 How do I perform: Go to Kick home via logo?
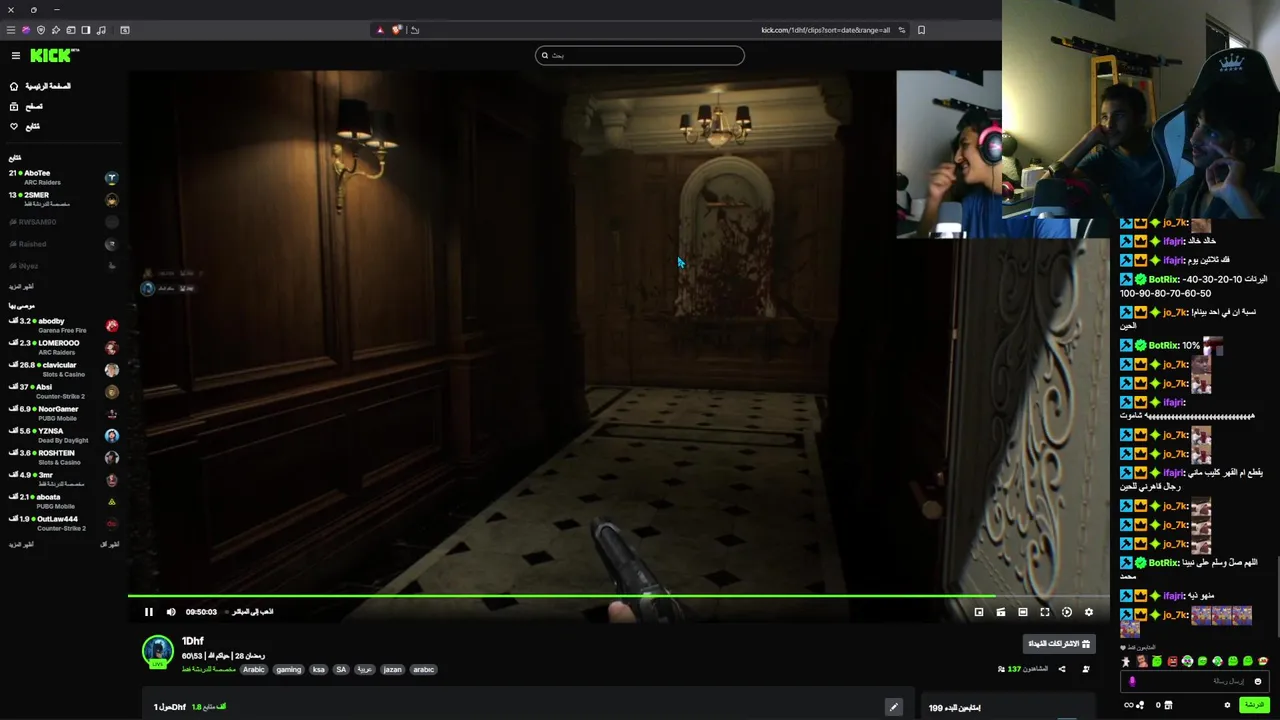54,56
